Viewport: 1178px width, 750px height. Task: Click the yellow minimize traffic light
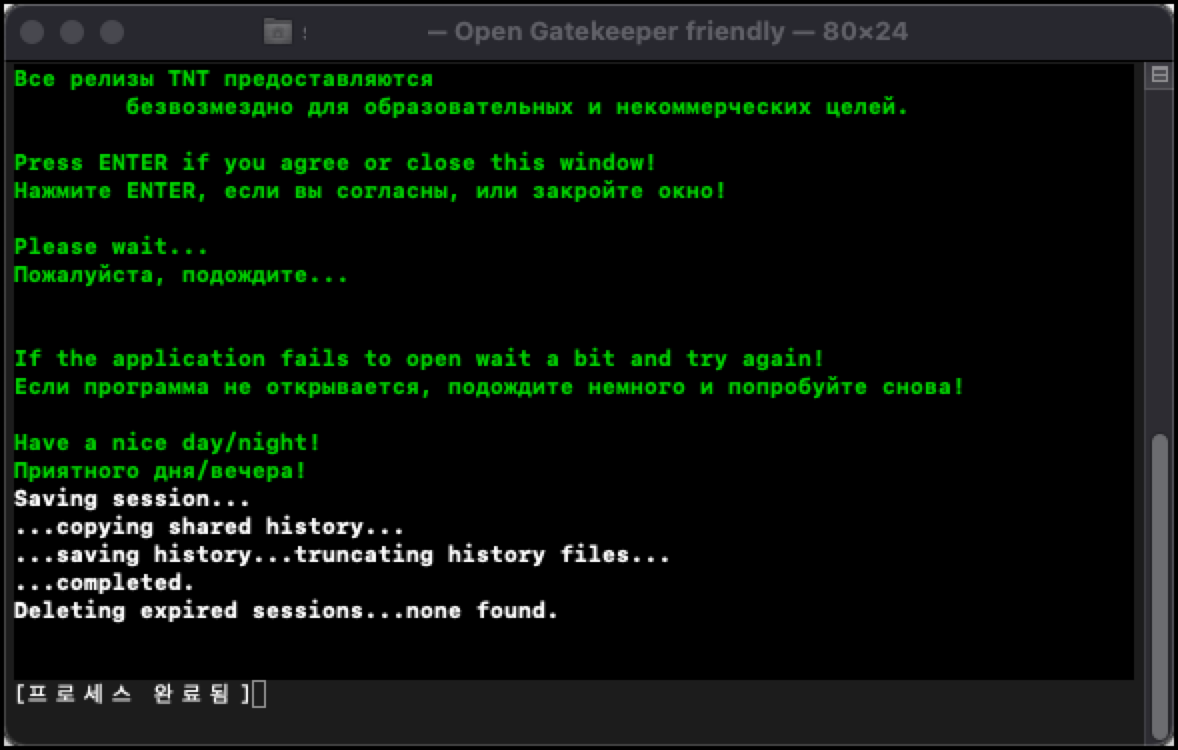coord(71,31)
